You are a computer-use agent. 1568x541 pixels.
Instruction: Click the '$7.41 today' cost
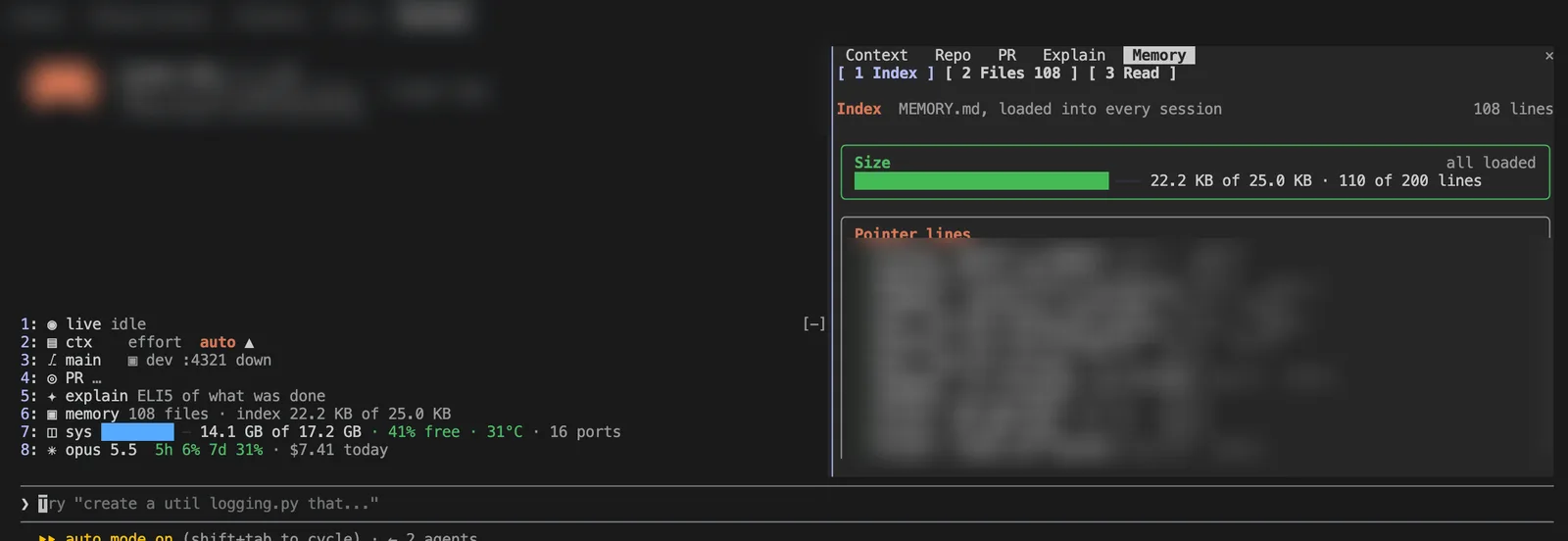point(339,451)
